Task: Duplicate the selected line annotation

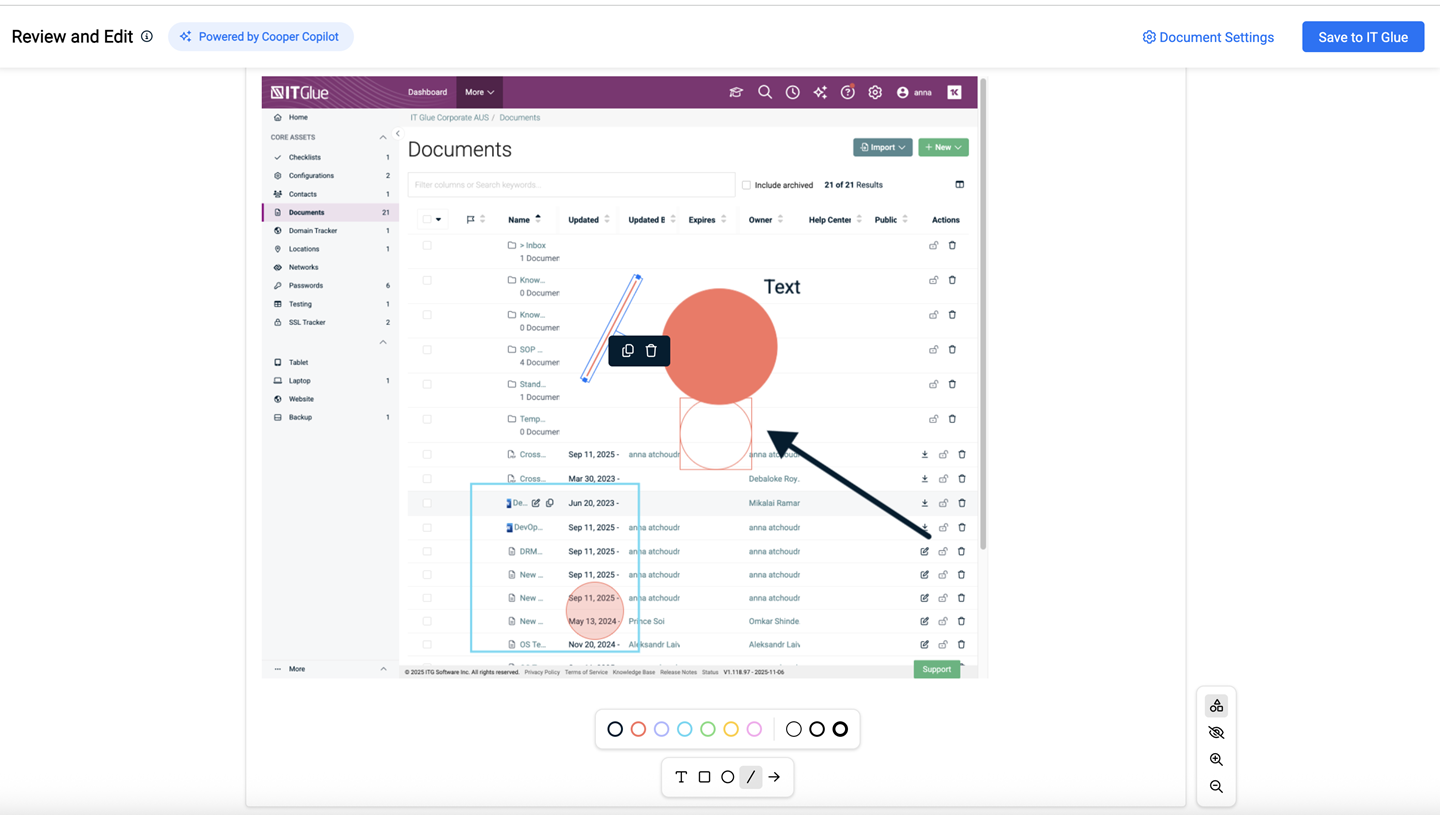Action: point(628,351)
